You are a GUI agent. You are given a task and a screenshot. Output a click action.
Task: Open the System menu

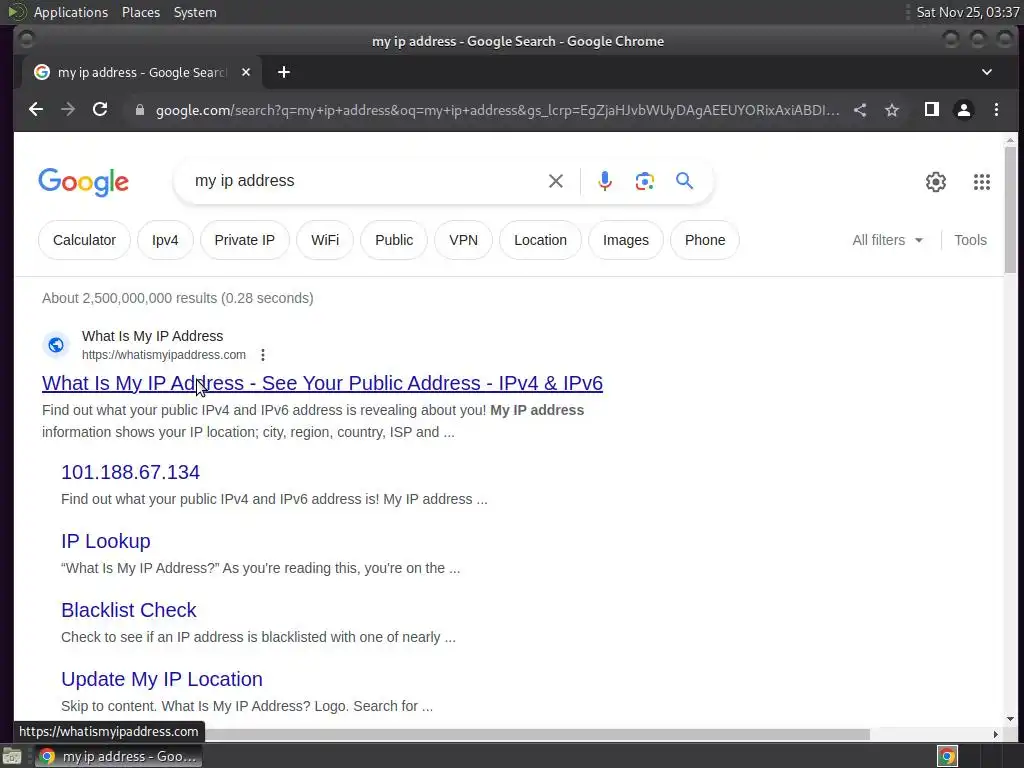(x=195, y=12)
